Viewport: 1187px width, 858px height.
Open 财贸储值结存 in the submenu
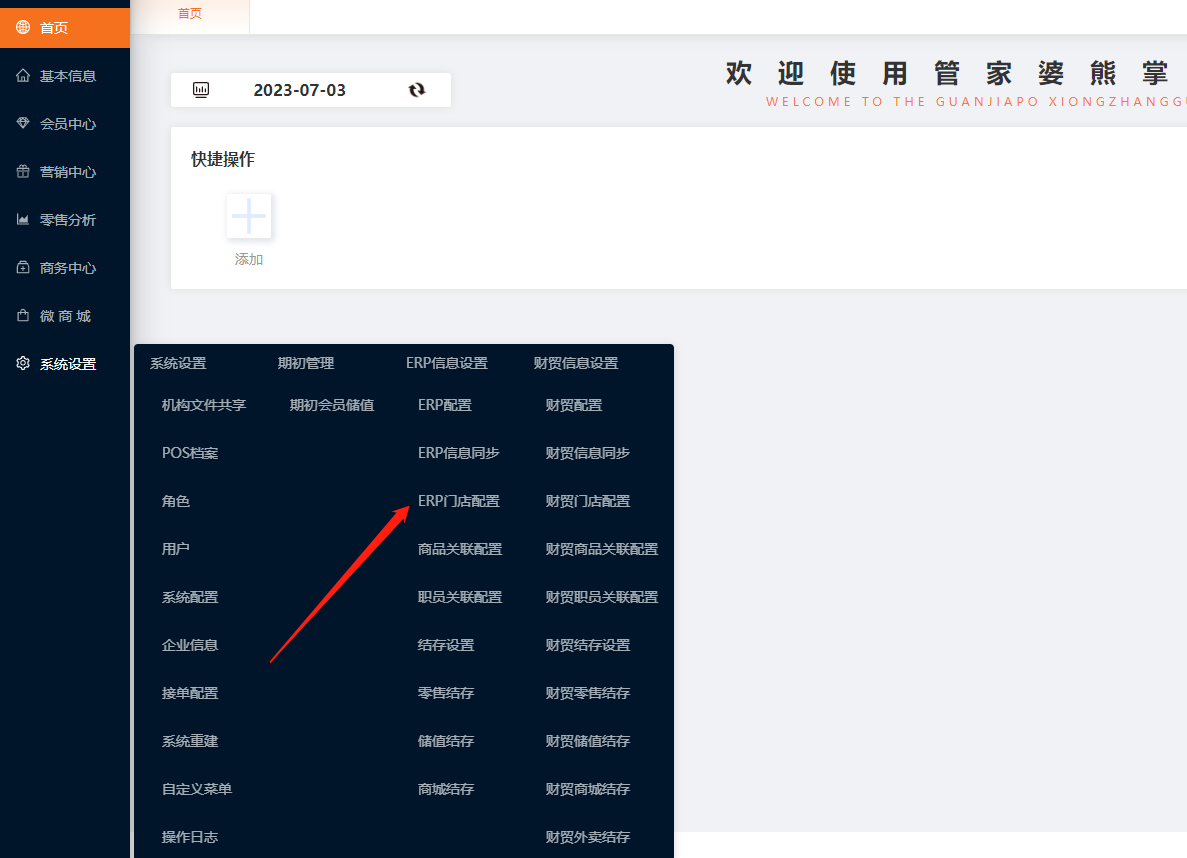(x=588, y=741)
